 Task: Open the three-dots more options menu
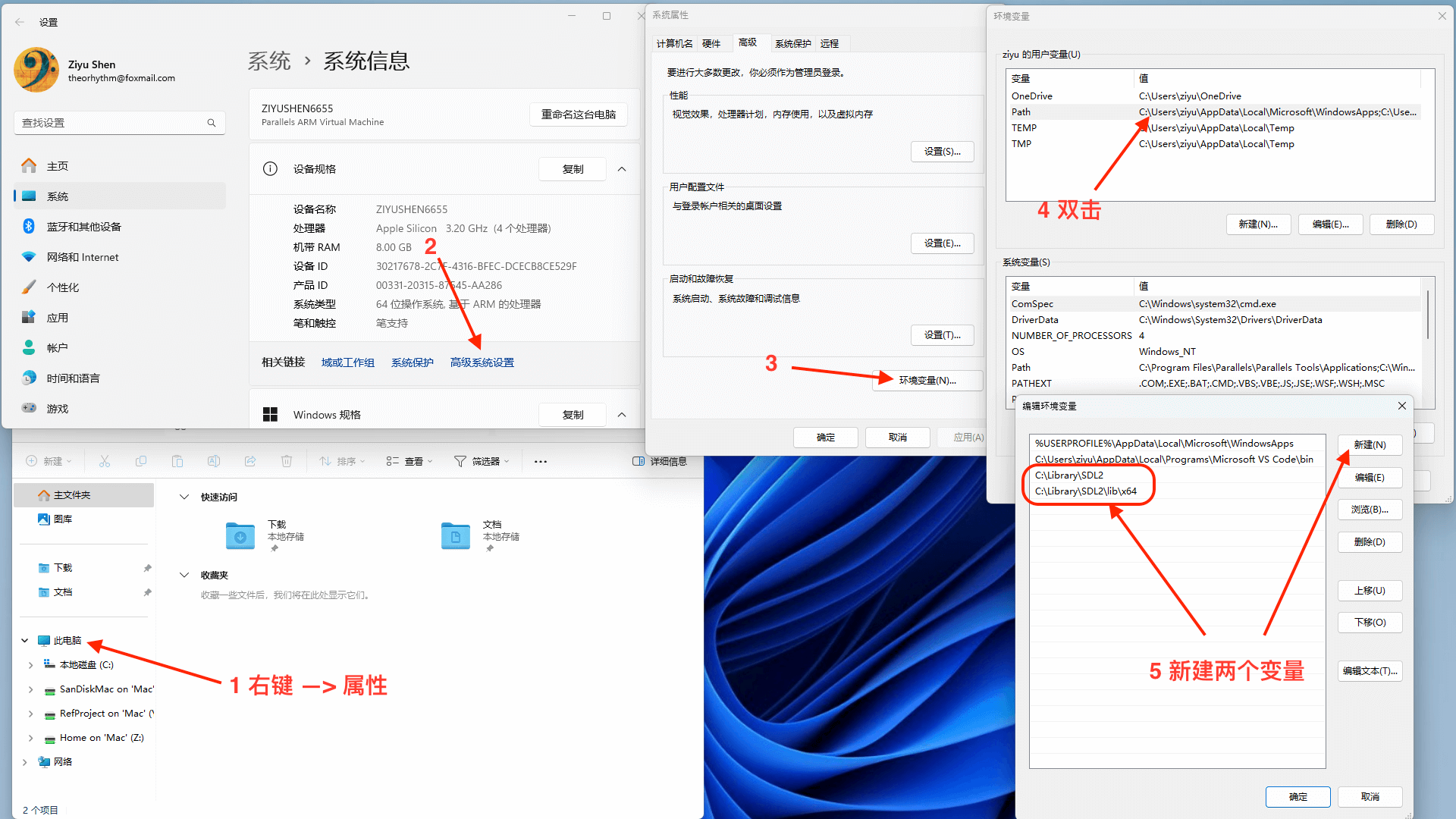coord(541,461)
